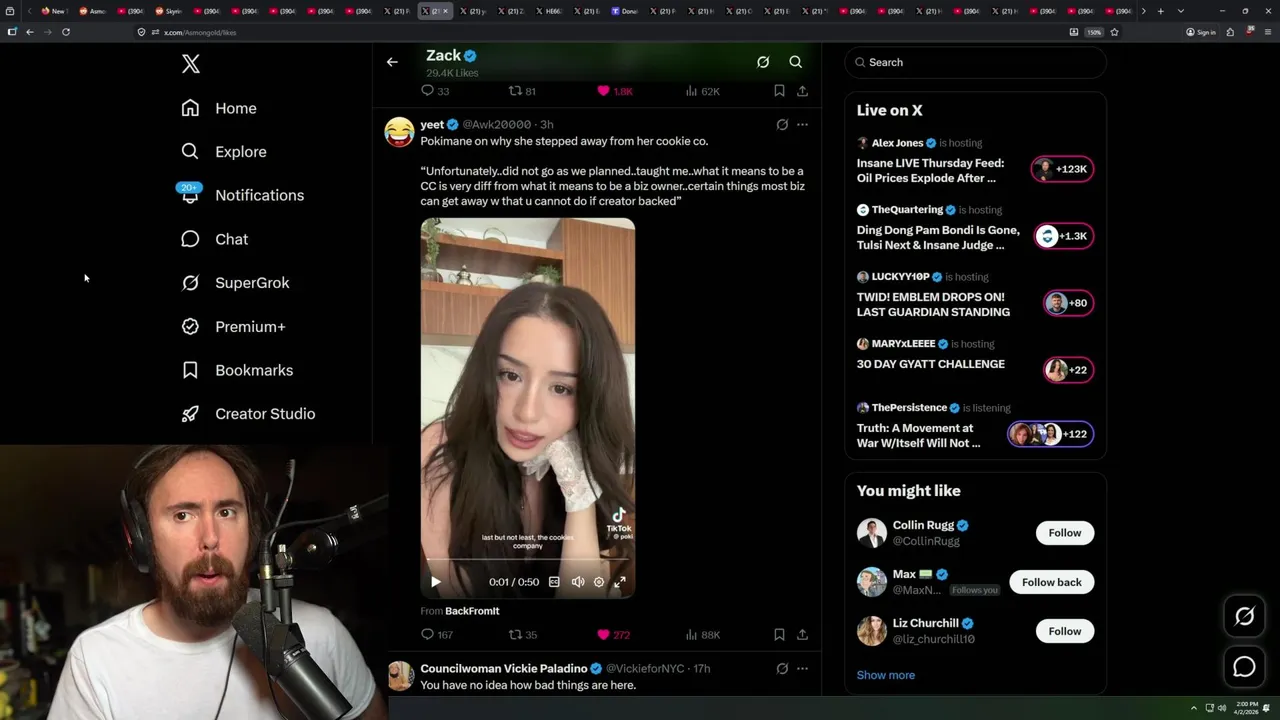Play the Pokimane video
Viewport: 1280px width, 720px height.
436,582
